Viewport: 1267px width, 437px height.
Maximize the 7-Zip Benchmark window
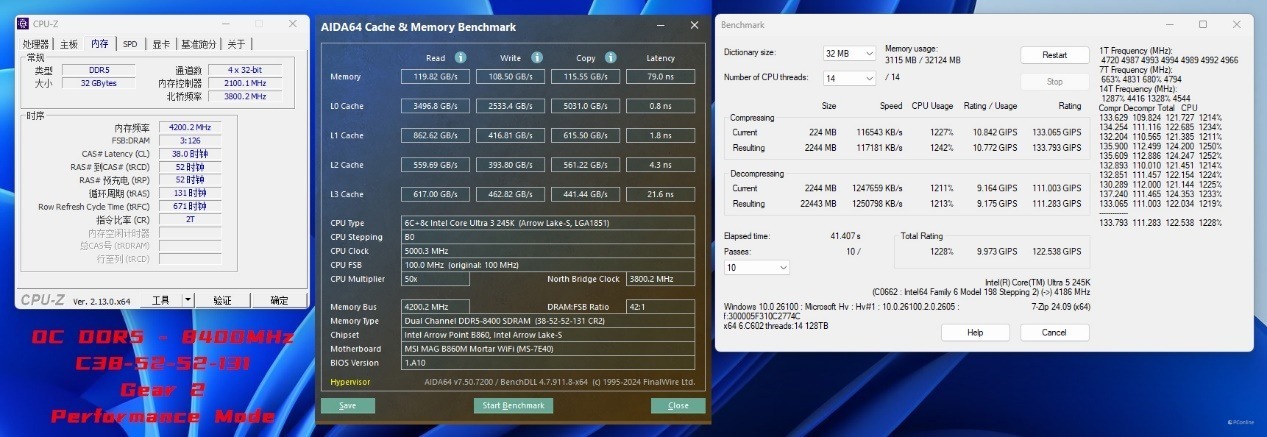[1203, 24]
